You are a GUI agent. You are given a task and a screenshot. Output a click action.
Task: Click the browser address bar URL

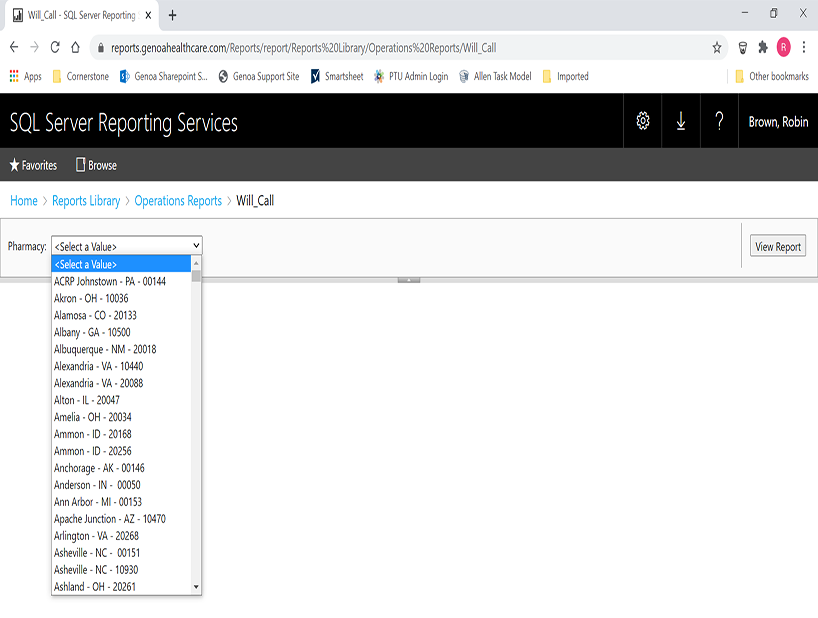pyautogui.click(x=400, y=47)
